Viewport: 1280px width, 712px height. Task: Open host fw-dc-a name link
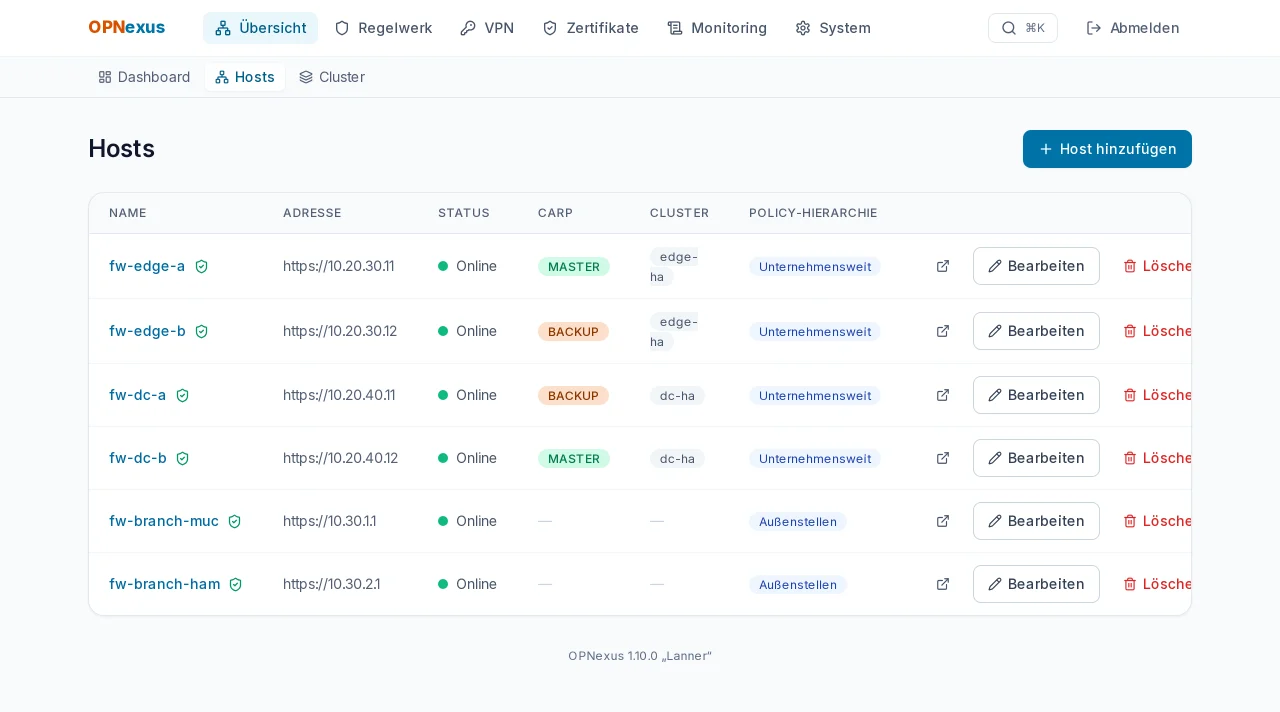point(138,395)
